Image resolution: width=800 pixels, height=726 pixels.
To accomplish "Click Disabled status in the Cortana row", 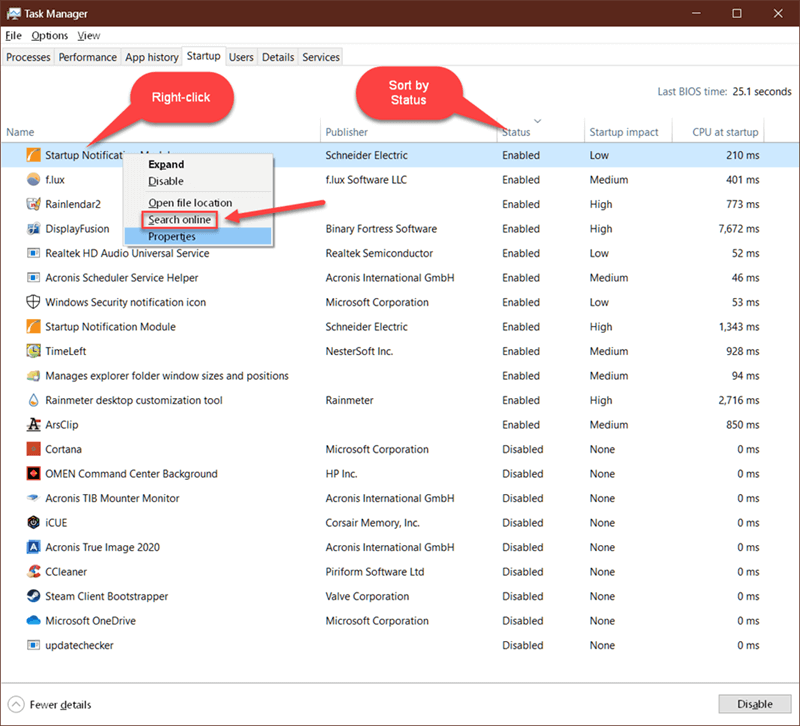I will (x=522, y=449).
